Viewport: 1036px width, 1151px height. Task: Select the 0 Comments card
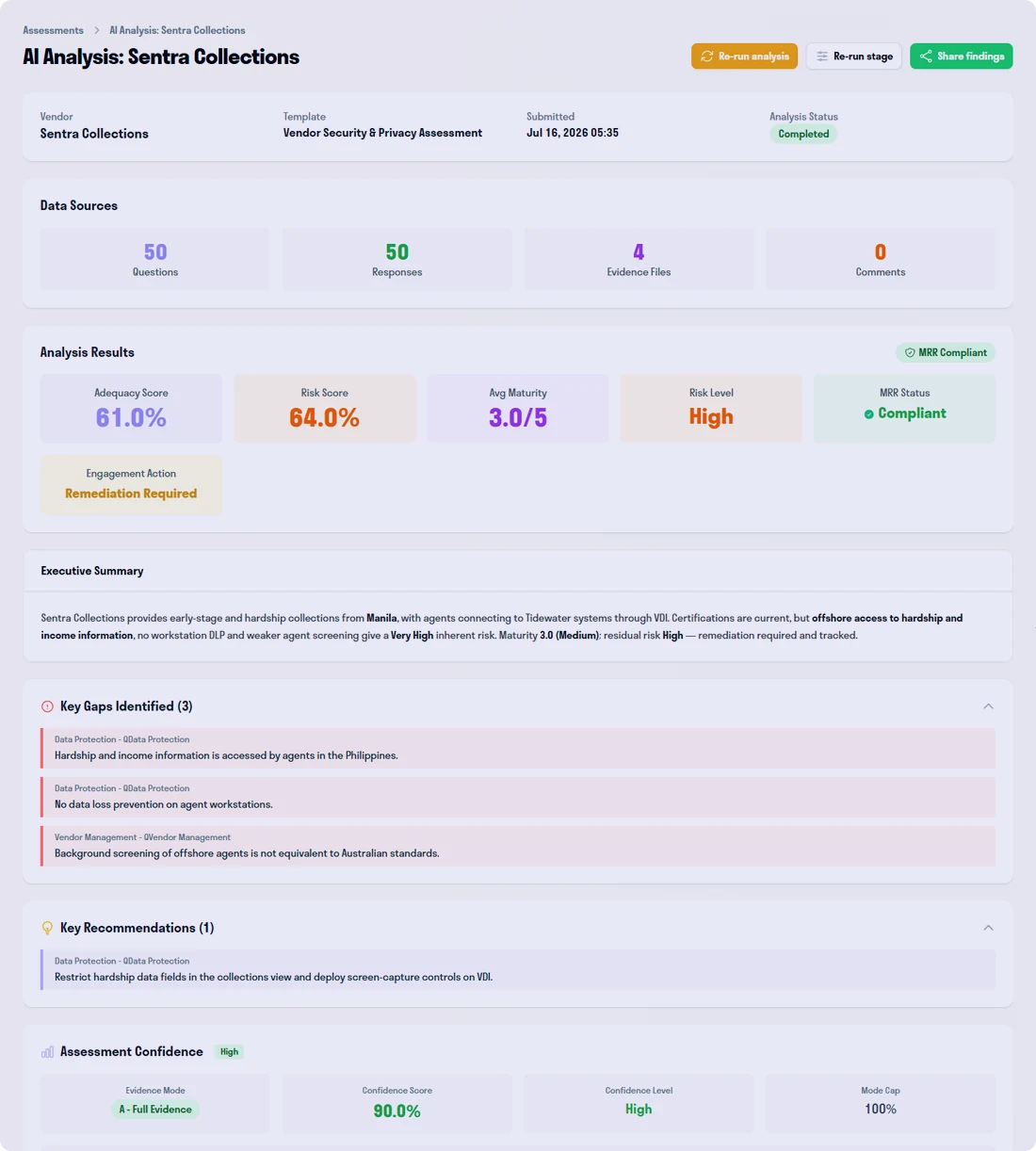point(881,259)
